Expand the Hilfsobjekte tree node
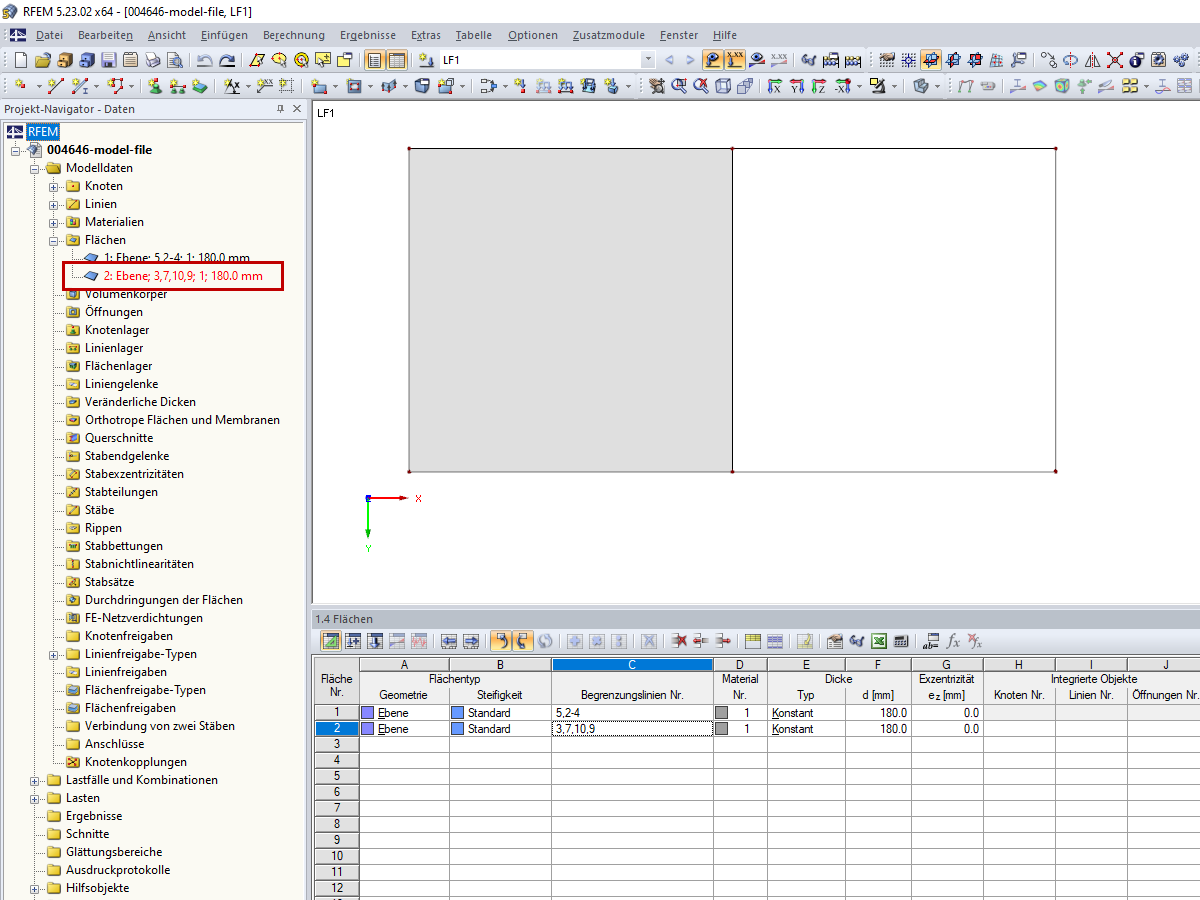Viewport: 1200px width, 900px height. click(x=35, y=888)
